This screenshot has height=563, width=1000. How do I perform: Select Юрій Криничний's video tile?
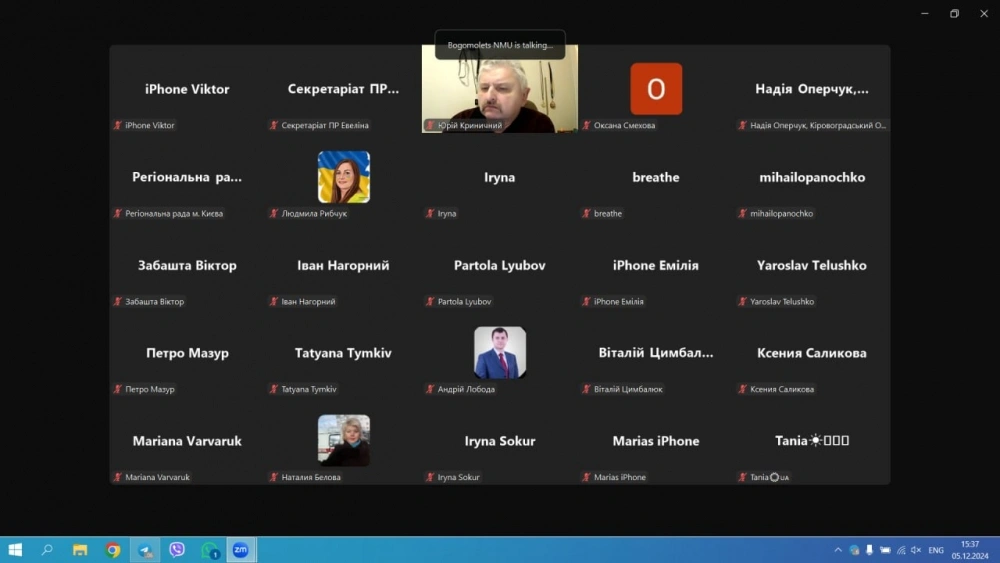pos(500,89)
